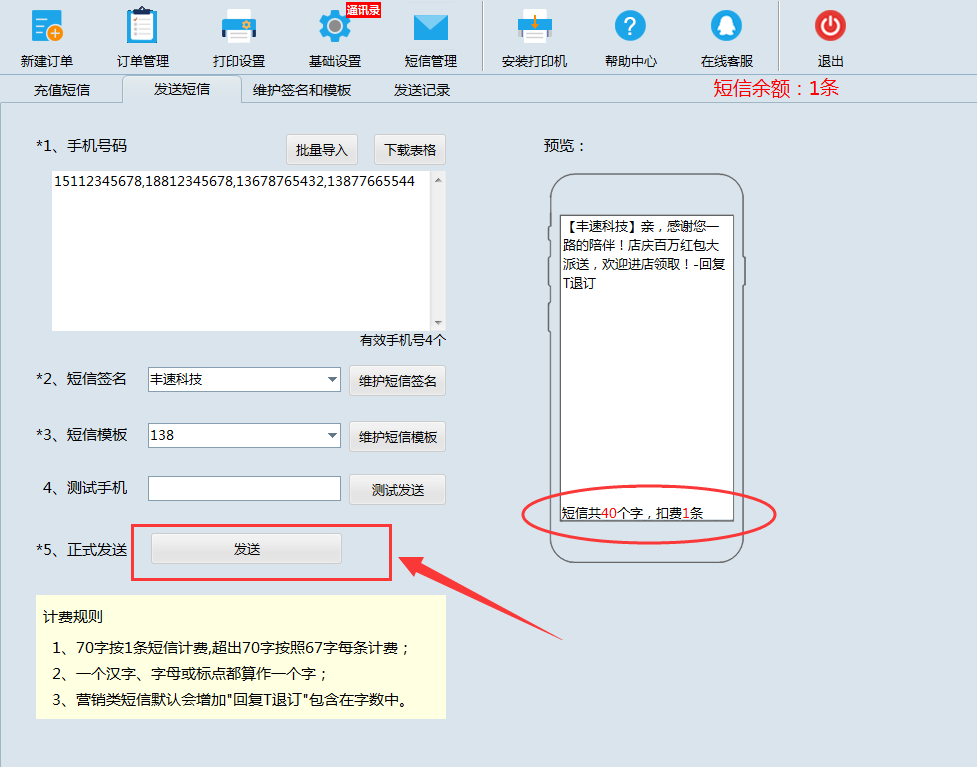977x767 pixels.
Task: Click 下载表格 download template button
Action: point(410,150)
